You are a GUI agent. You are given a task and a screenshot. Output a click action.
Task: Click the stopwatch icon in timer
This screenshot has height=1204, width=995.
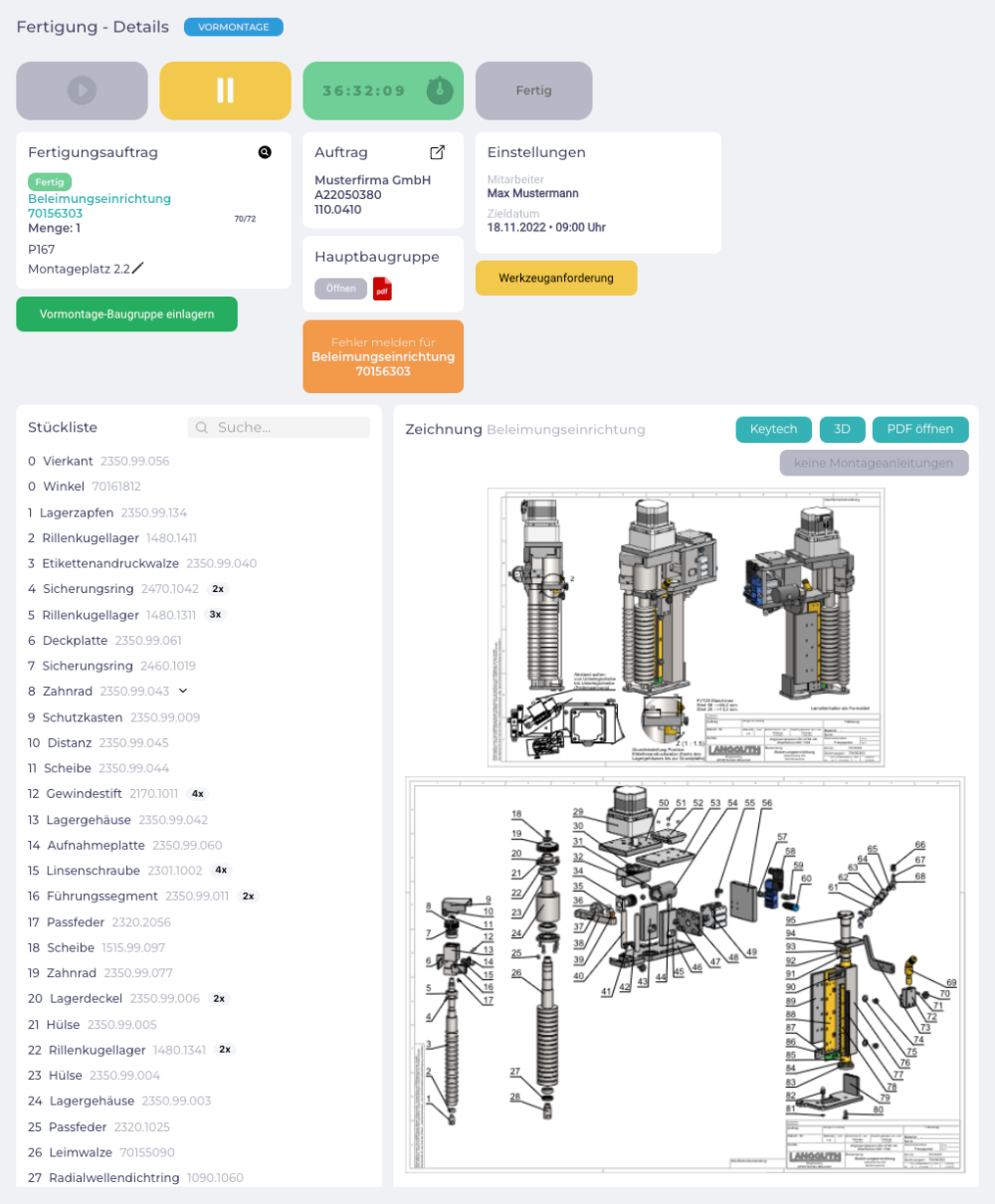440,91
